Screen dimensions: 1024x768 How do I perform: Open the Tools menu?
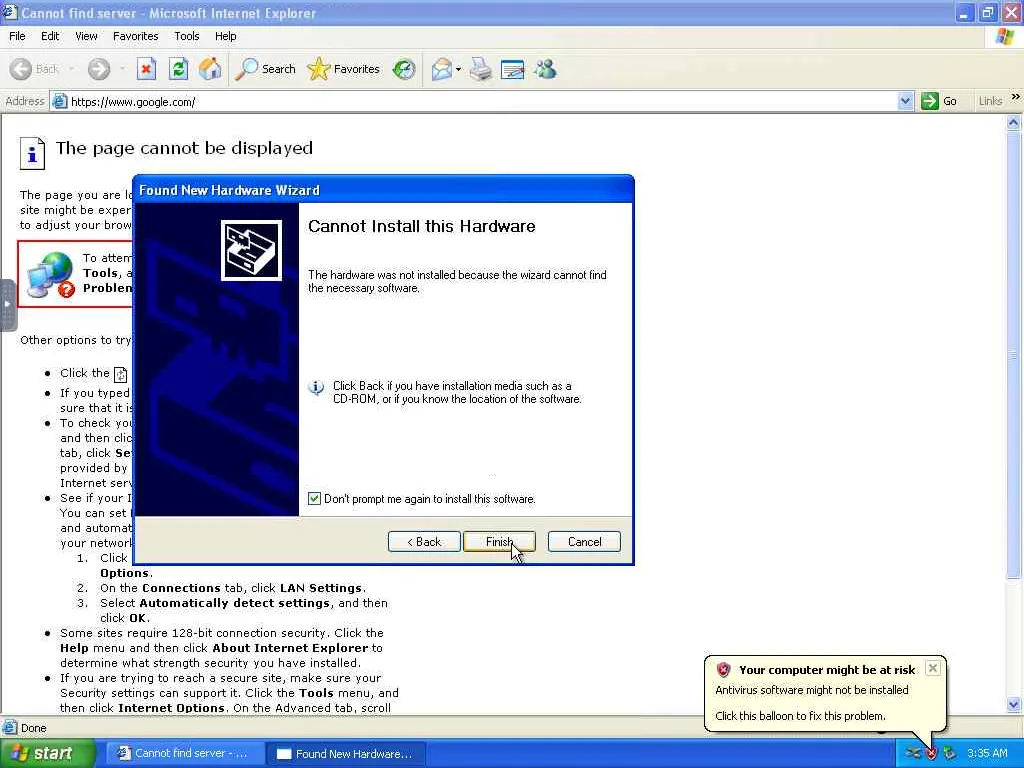click(x=186, y=36)
